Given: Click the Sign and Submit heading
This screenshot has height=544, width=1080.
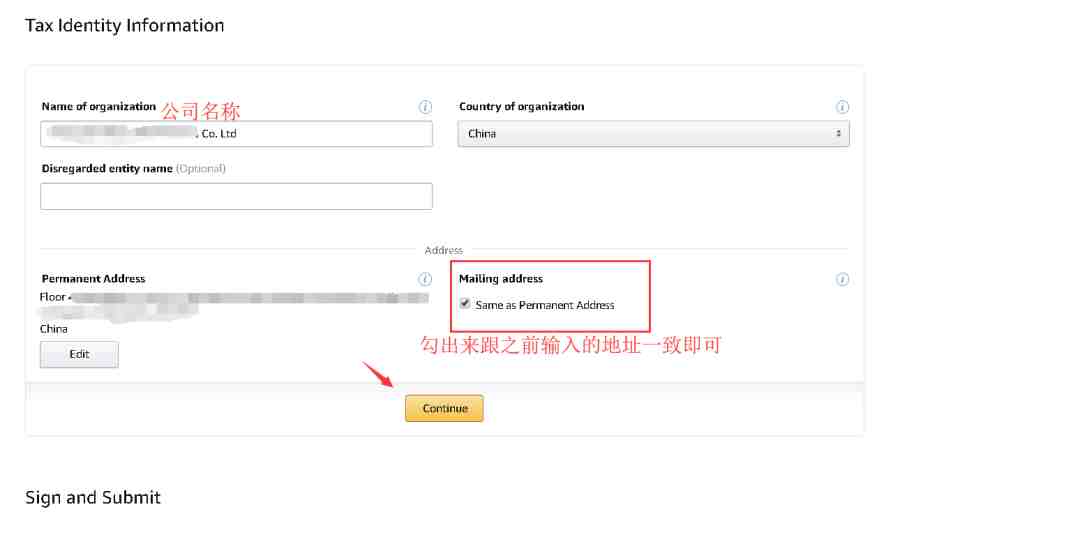Looking at the screenshot, I should pyautogui.click(x=93, y=497).
